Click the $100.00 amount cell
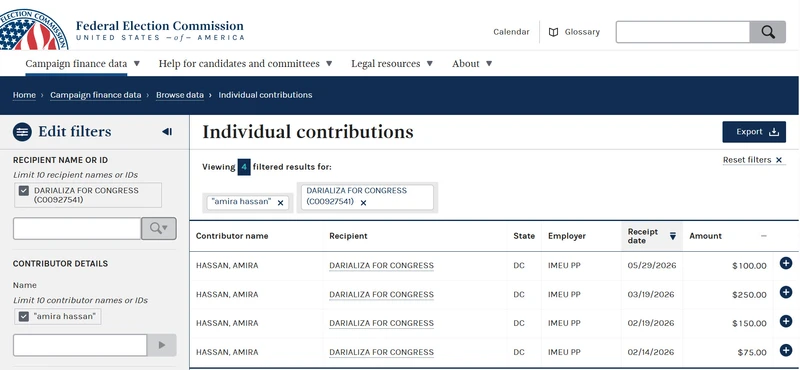The height and width of the screenshot is (370, 800). pyautogui.click(x=749, y=266)
